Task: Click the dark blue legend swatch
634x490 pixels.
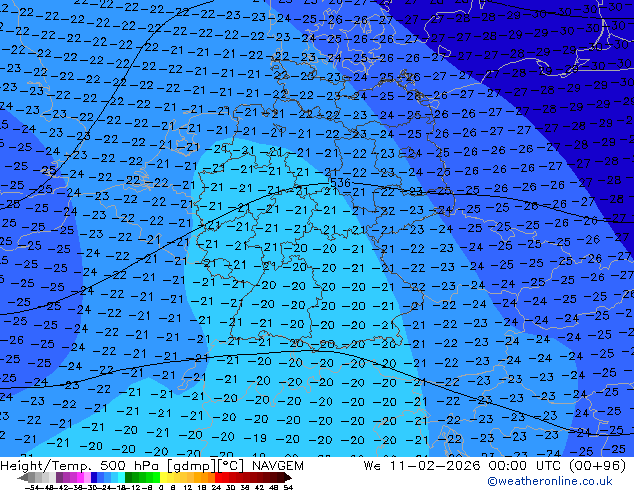Action: [94, 477]
